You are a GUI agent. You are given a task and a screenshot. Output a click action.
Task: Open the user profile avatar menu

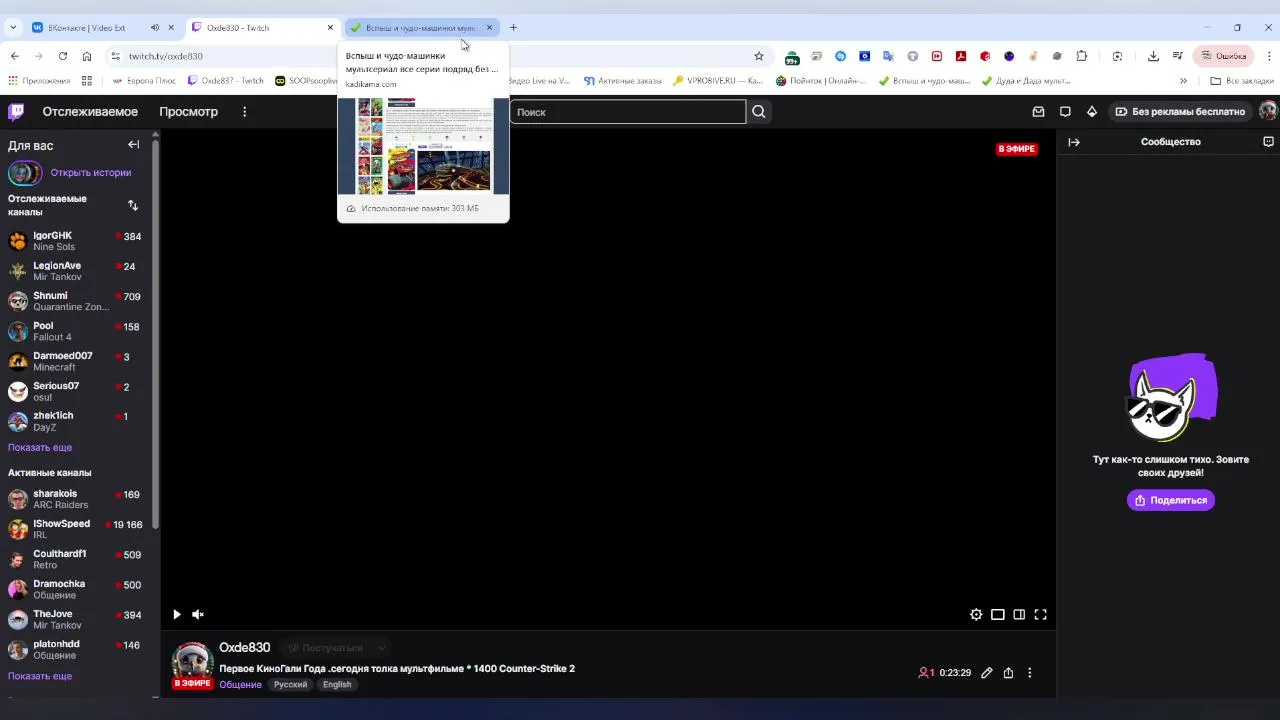click(1268, 111)
